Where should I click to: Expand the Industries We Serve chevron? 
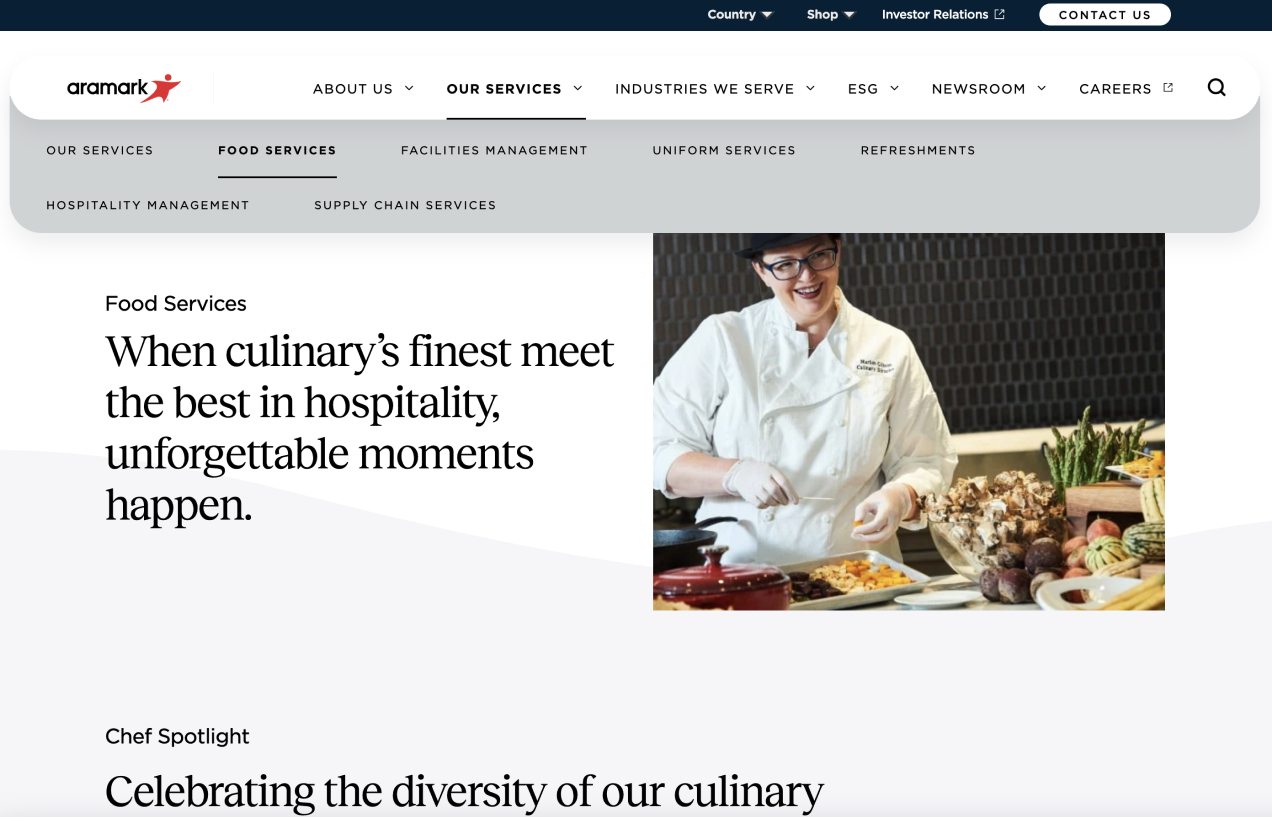point(810,88)
